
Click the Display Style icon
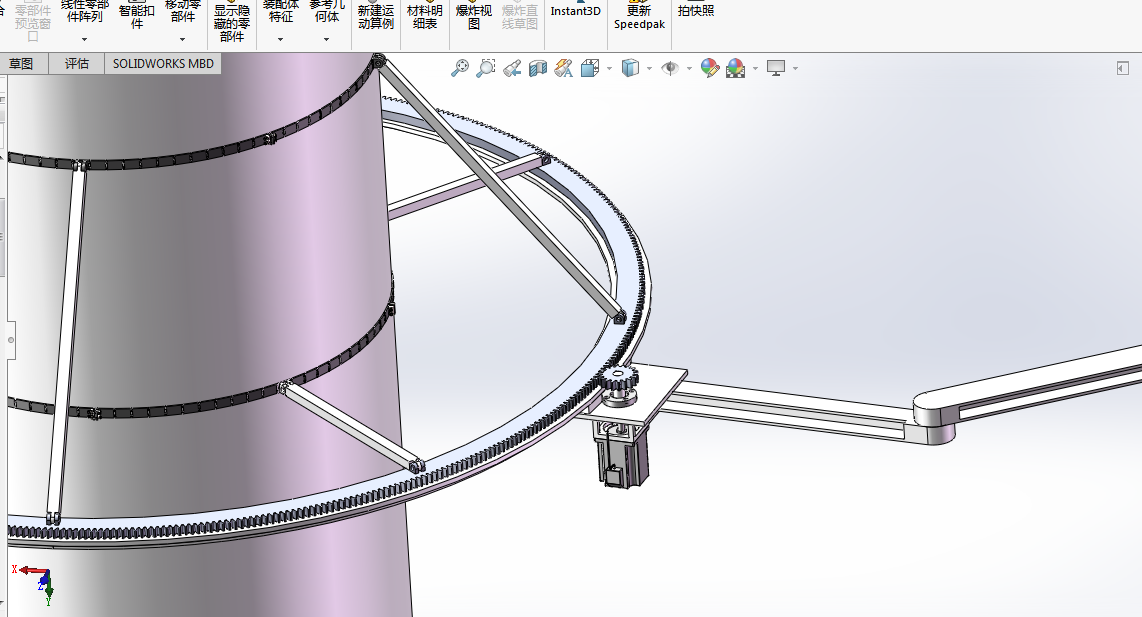tap(630, 68)
